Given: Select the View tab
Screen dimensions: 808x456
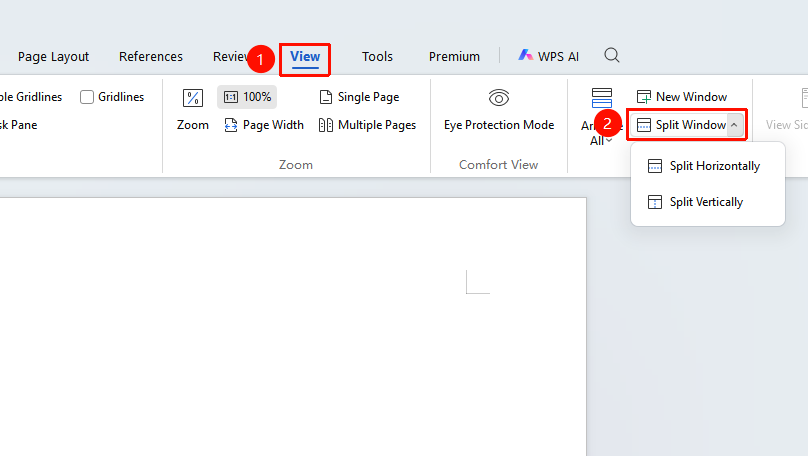Looking at the screenshot, I should 305,57.
